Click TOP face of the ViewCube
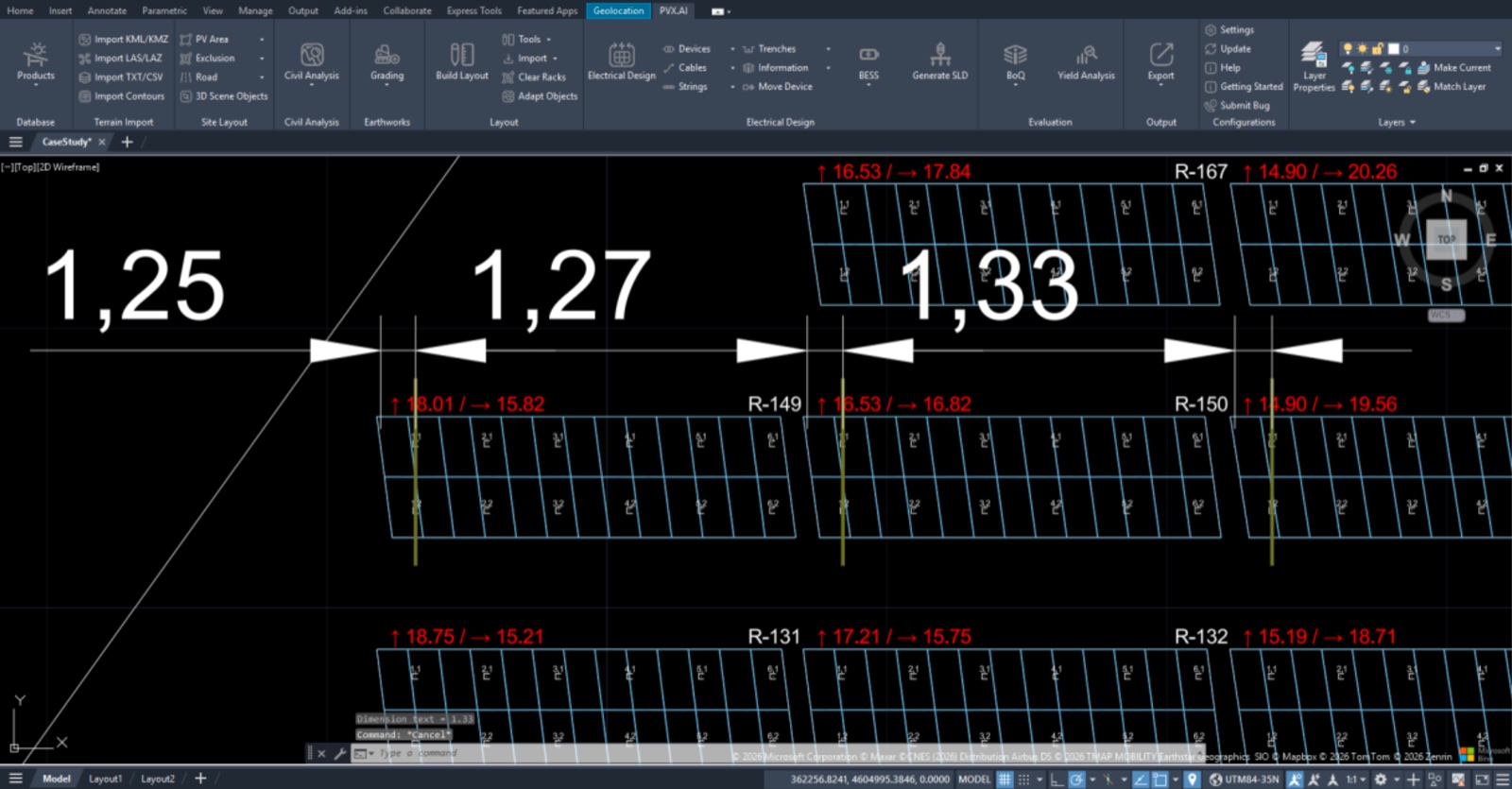 pyautogui.click(x=1446, y=239)
